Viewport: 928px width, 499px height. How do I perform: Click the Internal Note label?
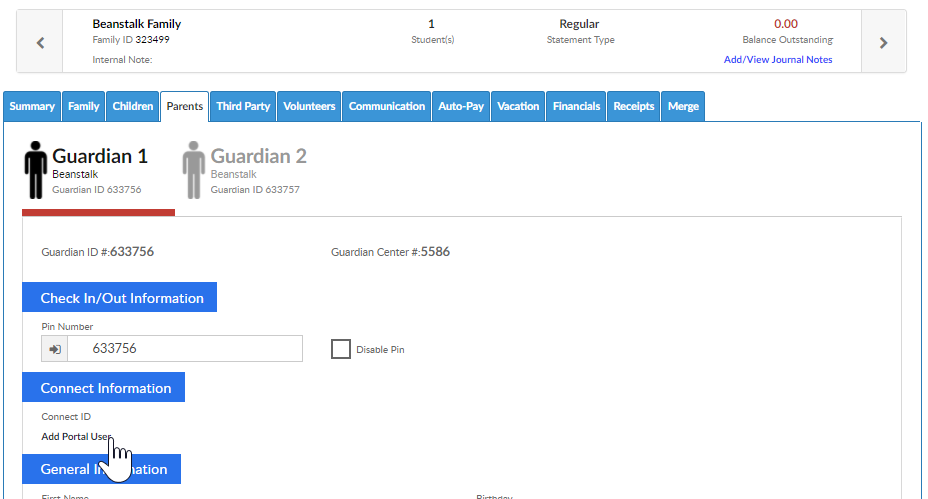coord(122,60)
